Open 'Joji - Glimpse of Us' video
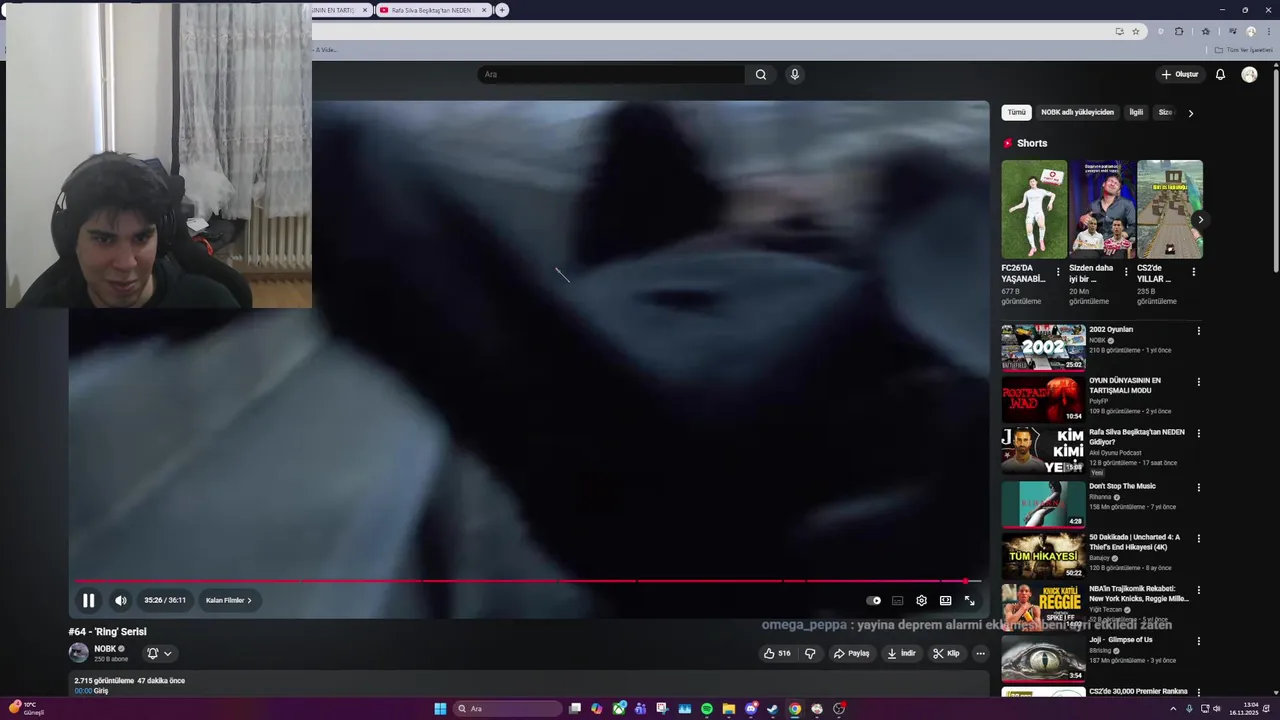1280x720 pixels. coord(1043,657)
